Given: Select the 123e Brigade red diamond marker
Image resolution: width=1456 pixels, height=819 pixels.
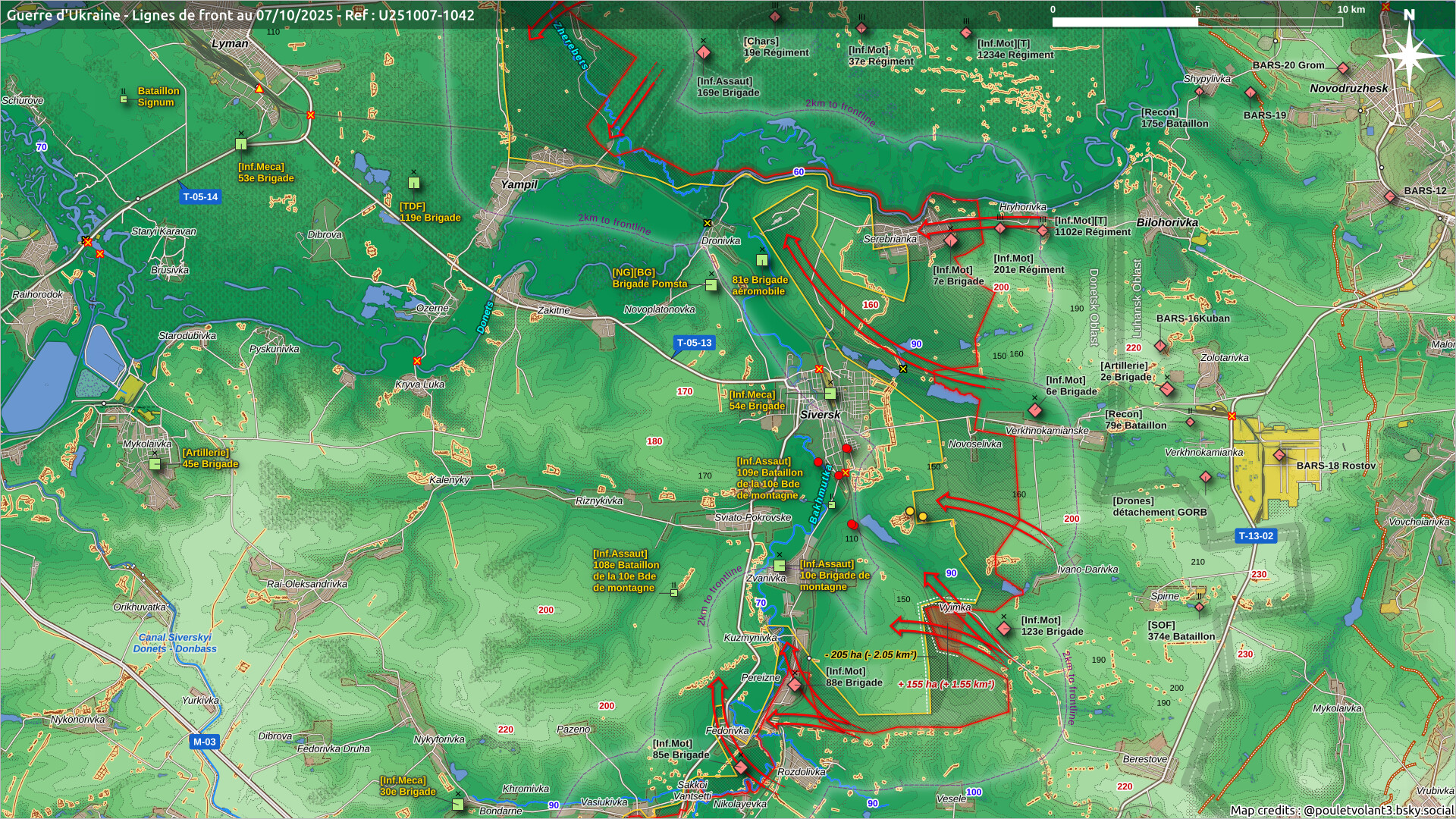Looking at the screenshot, I should tap(1004, 629).
